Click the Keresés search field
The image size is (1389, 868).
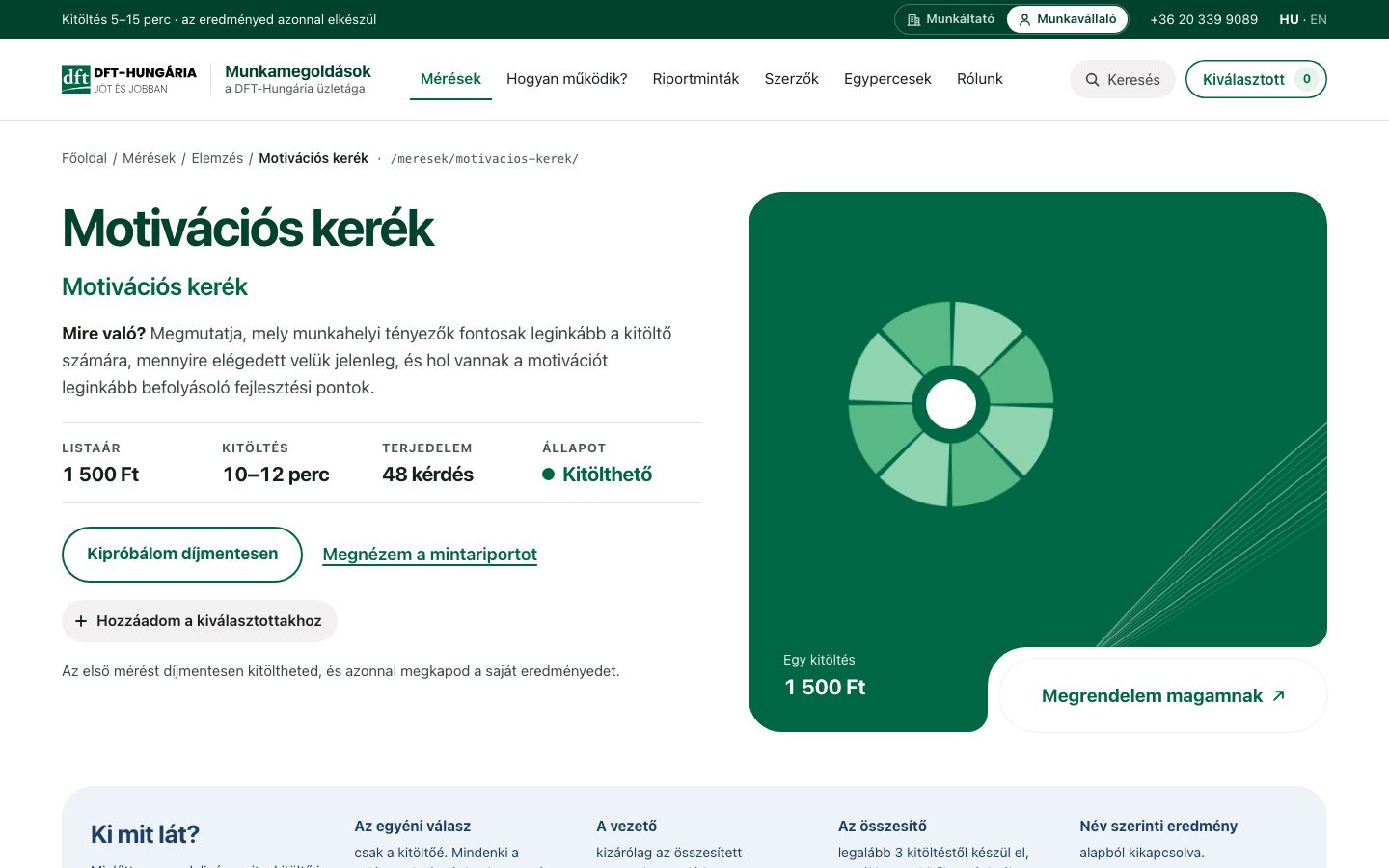point(1123,79)
